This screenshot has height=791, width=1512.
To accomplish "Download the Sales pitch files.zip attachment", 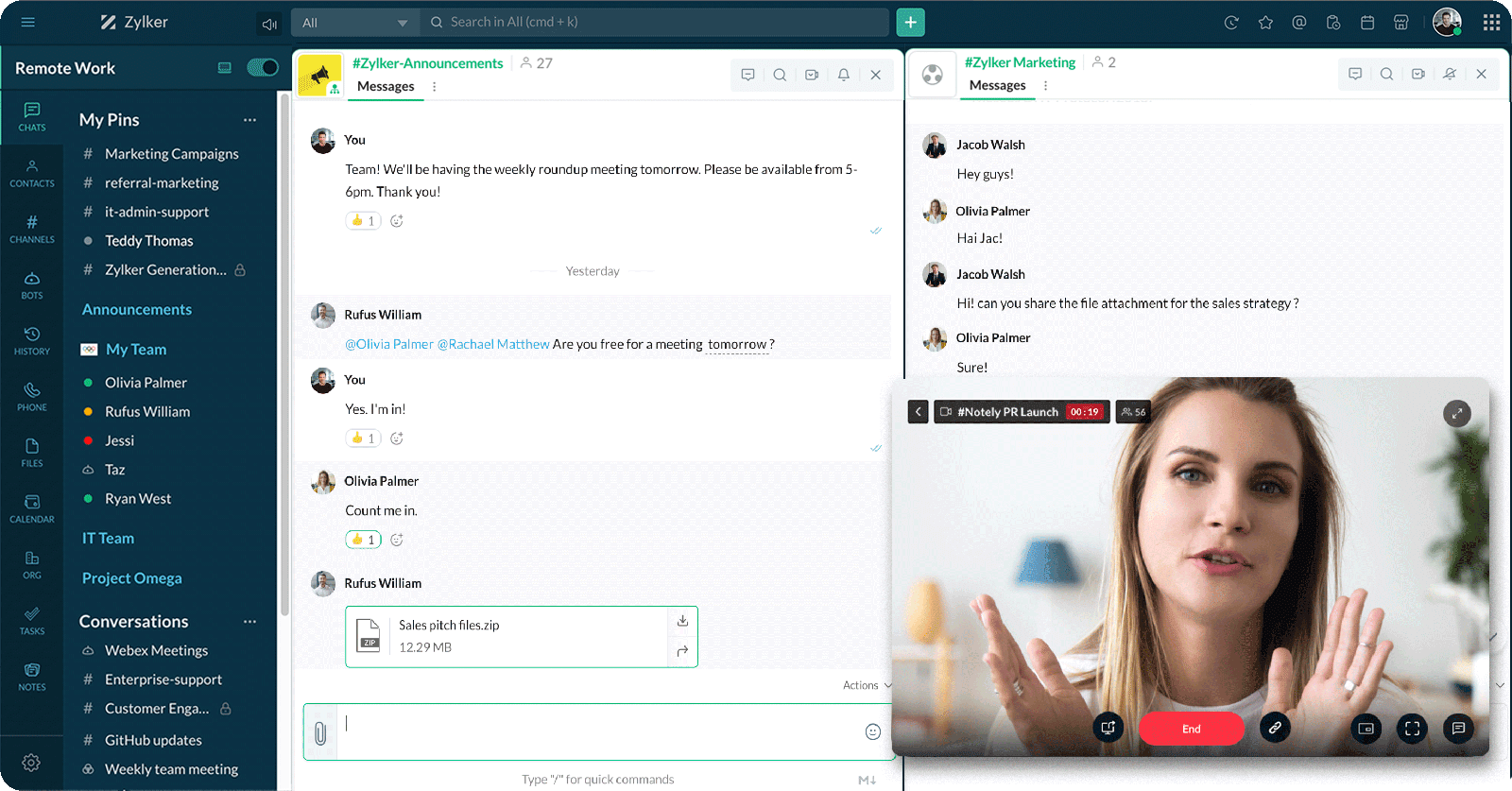I will point(682,621).
